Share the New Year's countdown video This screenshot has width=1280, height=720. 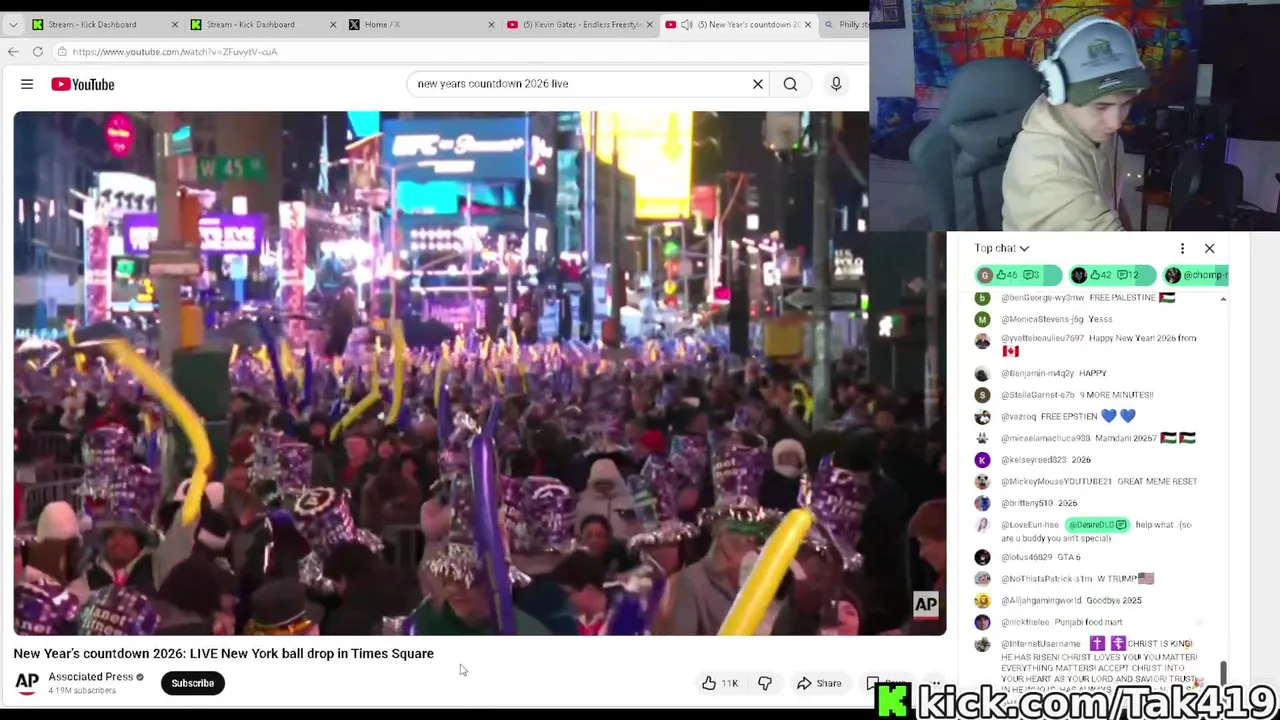pos(819,683)
